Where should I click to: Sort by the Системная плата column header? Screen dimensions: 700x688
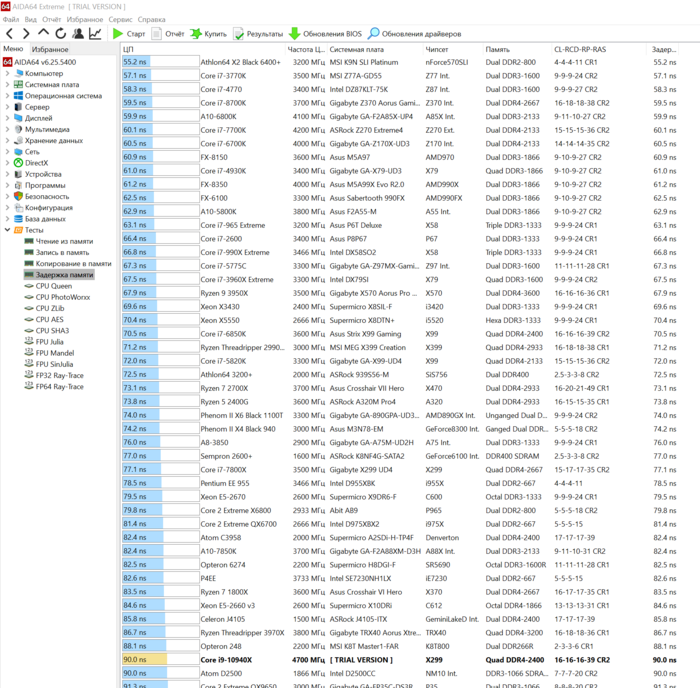(x=375, y=49)
